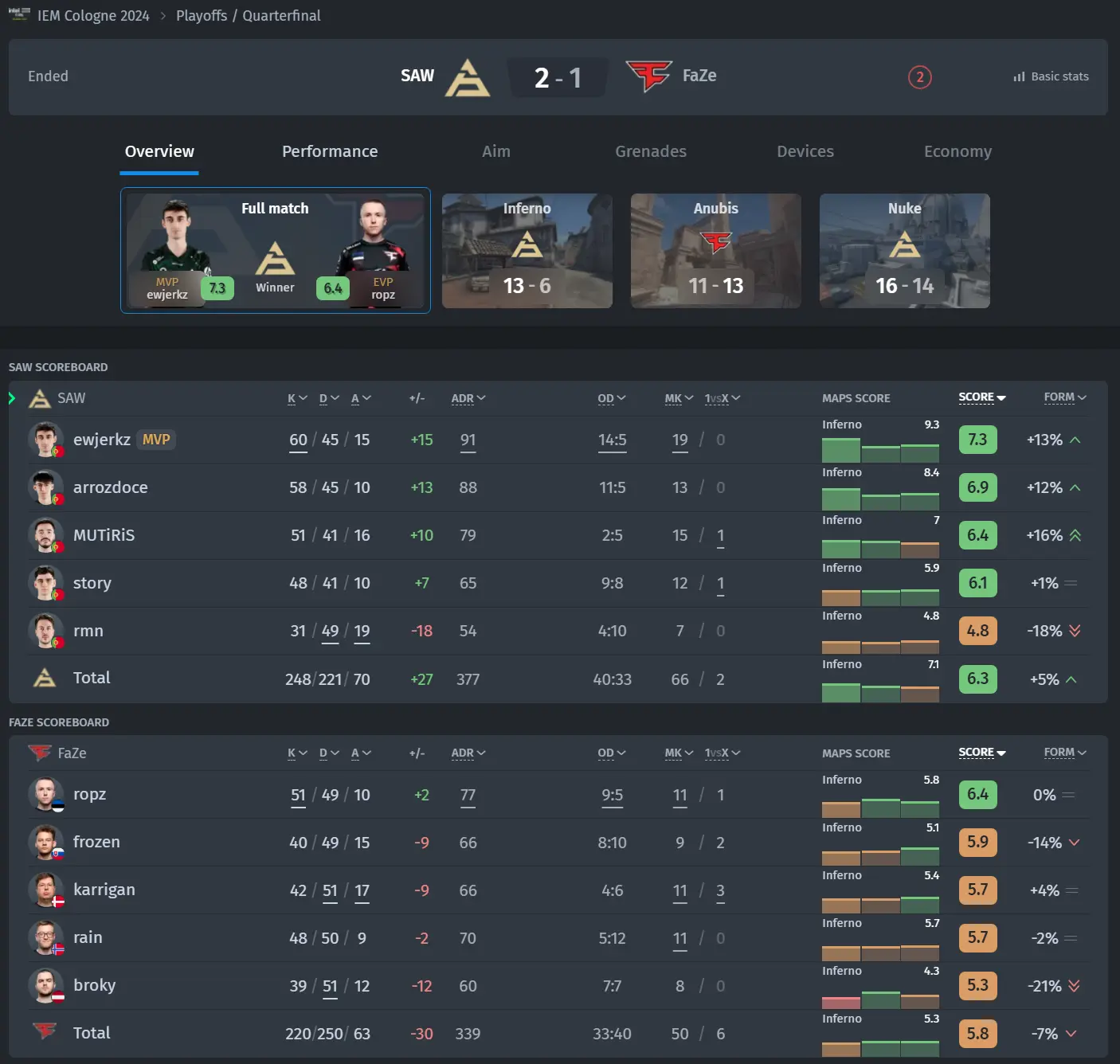Sort SAW scoreboard by K column
Viewport: 1120px width, 1064px height.
coord(297,398)
